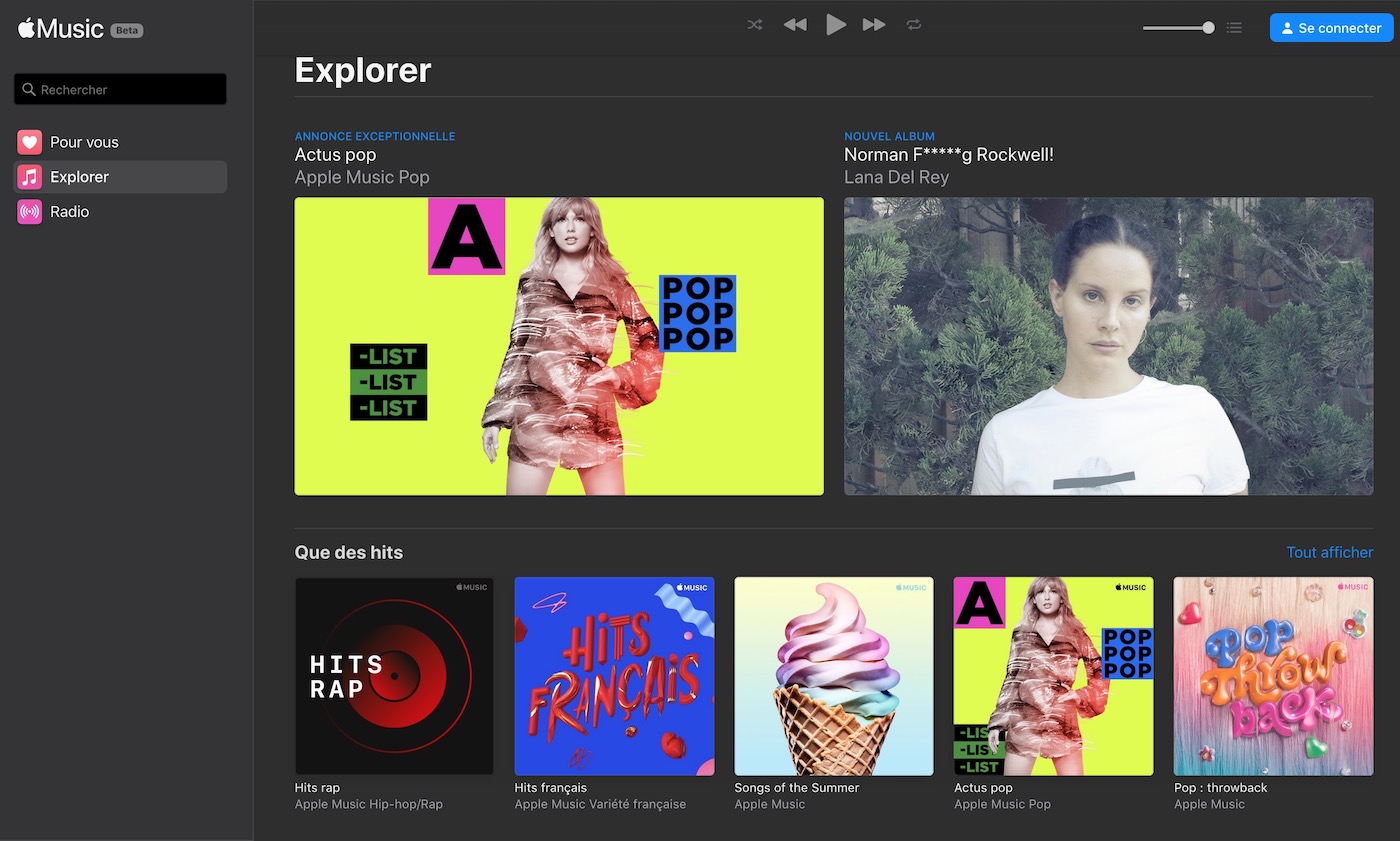Viewport: 1400px width, 841px height.
Task: Open the Lana Del Rey album banner
Action: pyautogui.click(x=1108, y=346)
